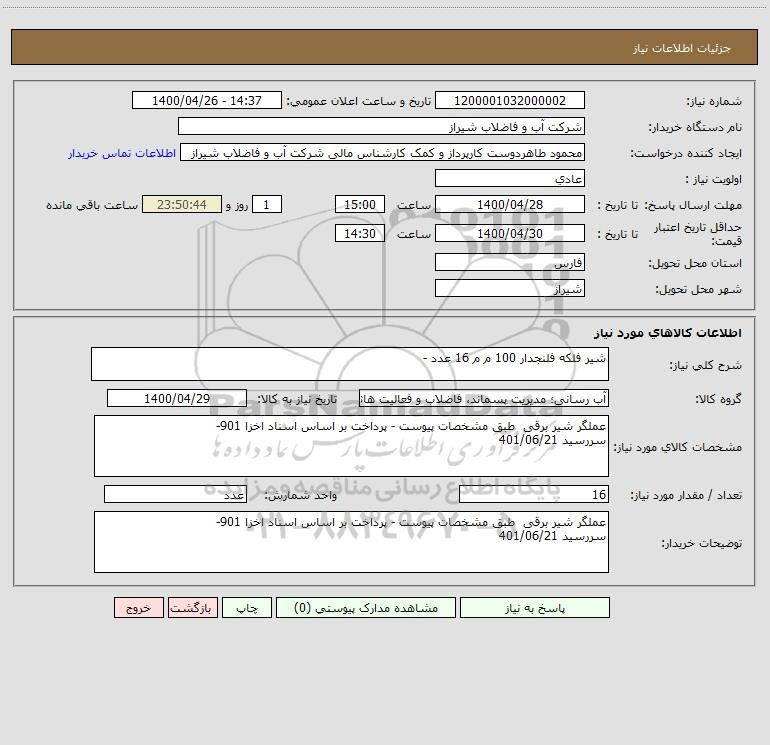Click the چاپ print button

pos(247,608)
